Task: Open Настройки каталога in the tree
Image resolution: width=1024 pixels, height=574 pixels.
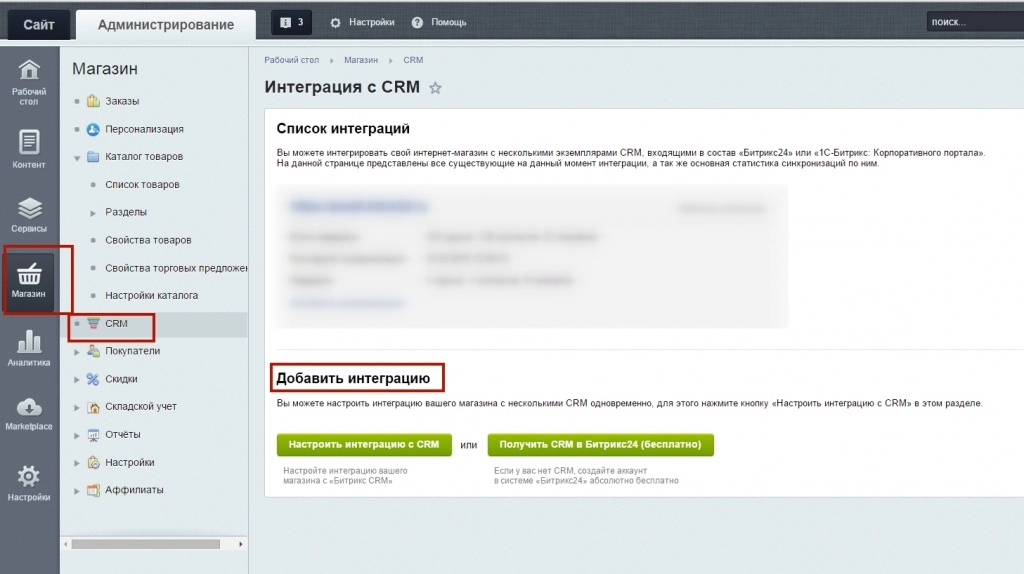Action: (152, 295)
